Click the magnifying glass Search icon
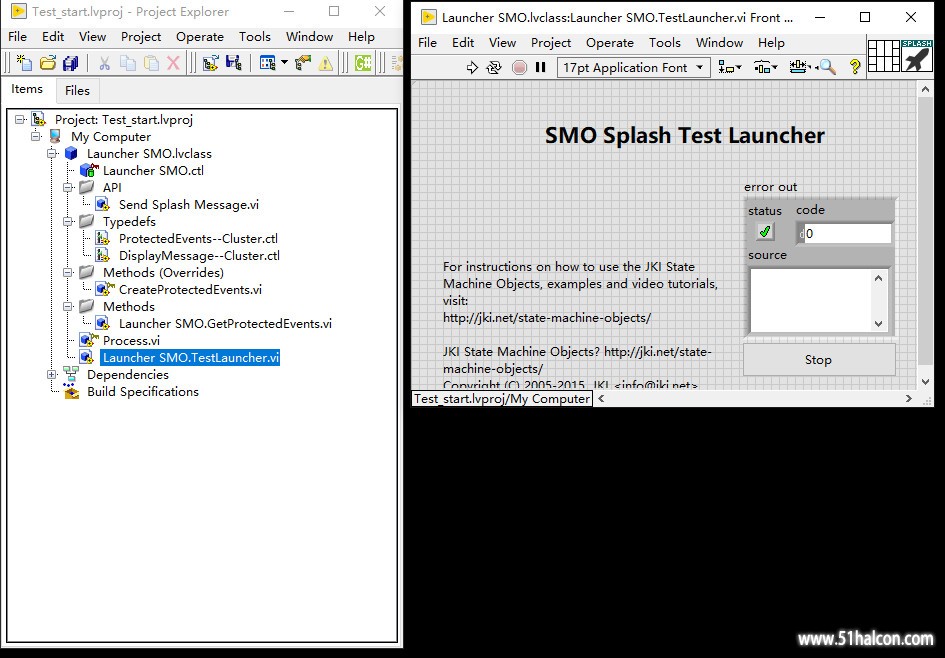This screenshot has width=945, height=658. [x=827, y=67]
